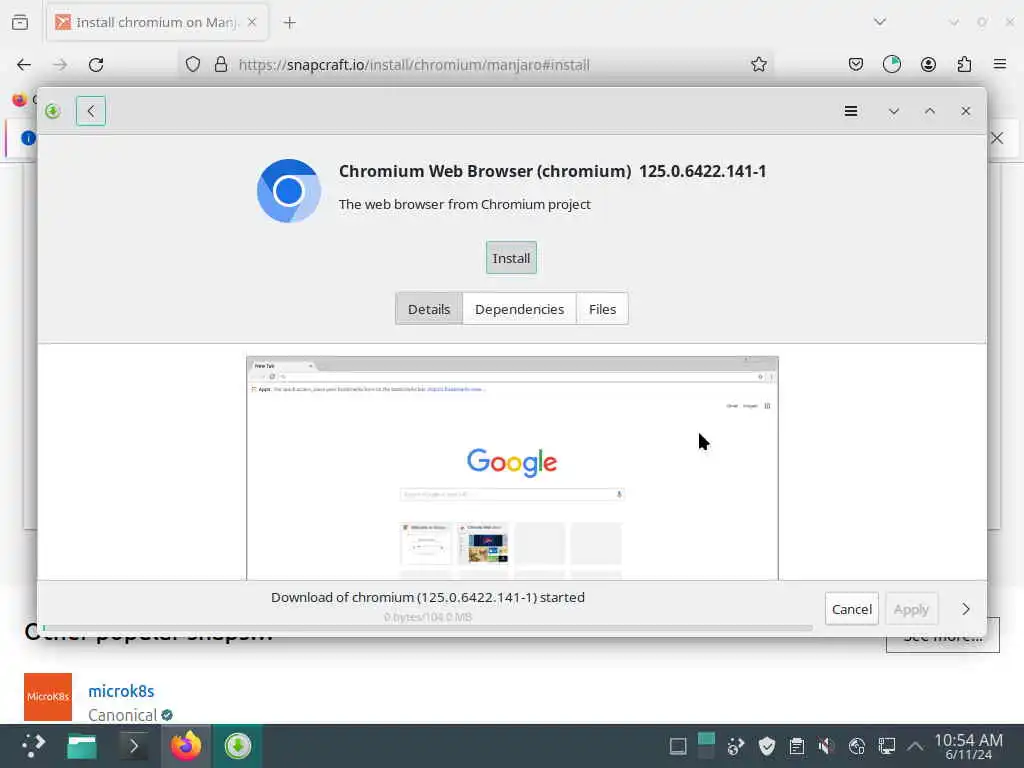Viewport: 1024px width, 768px height.
Task: Open the microk8s snap link
Action: pos(121,691)
